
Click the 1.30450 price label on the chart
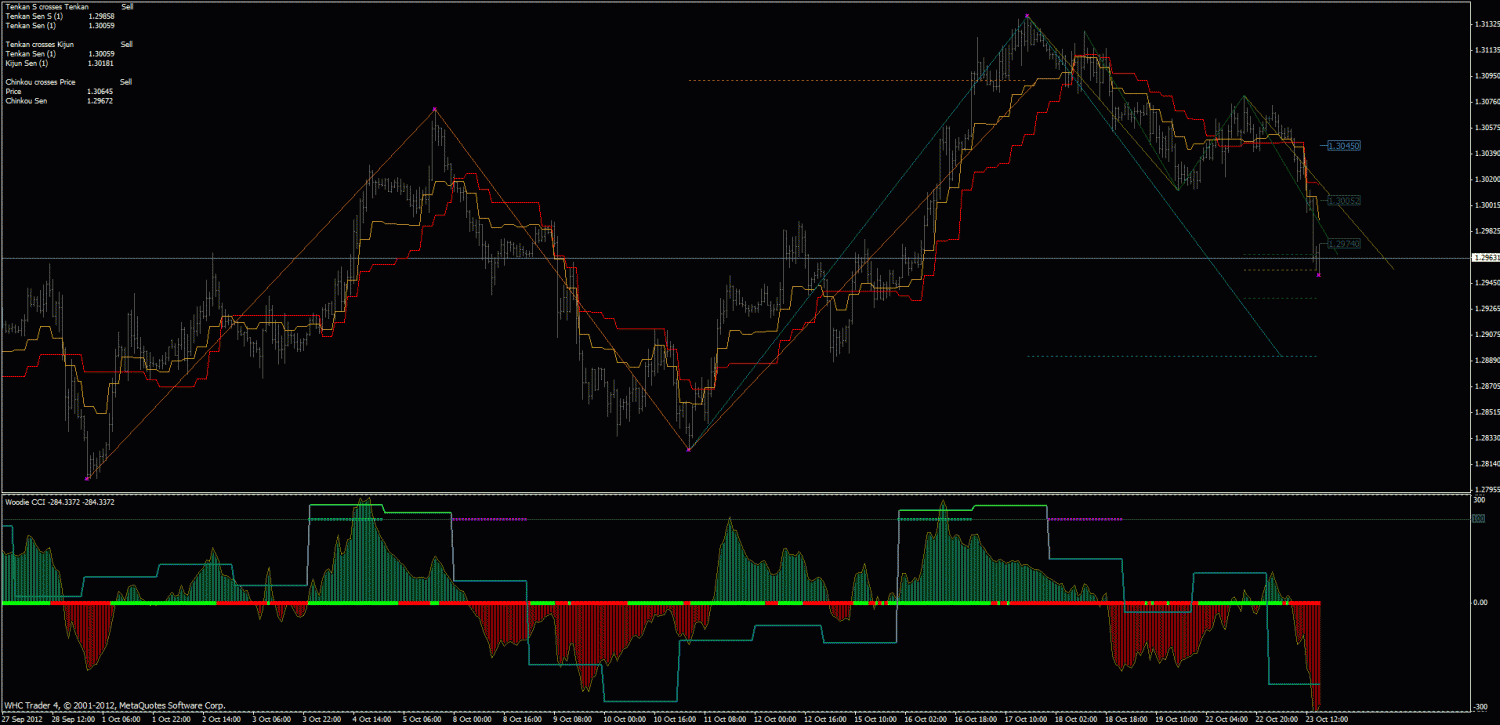coord(1345,145)
